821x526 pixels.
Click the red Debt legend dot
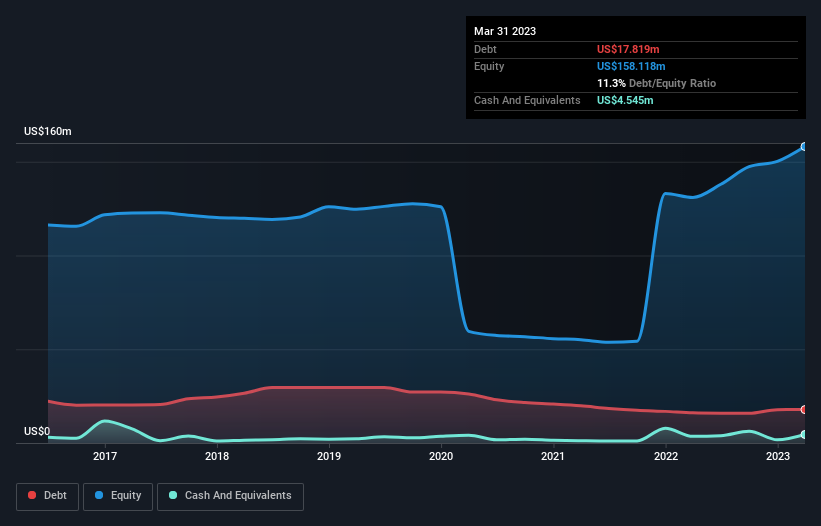pos(32,495)
